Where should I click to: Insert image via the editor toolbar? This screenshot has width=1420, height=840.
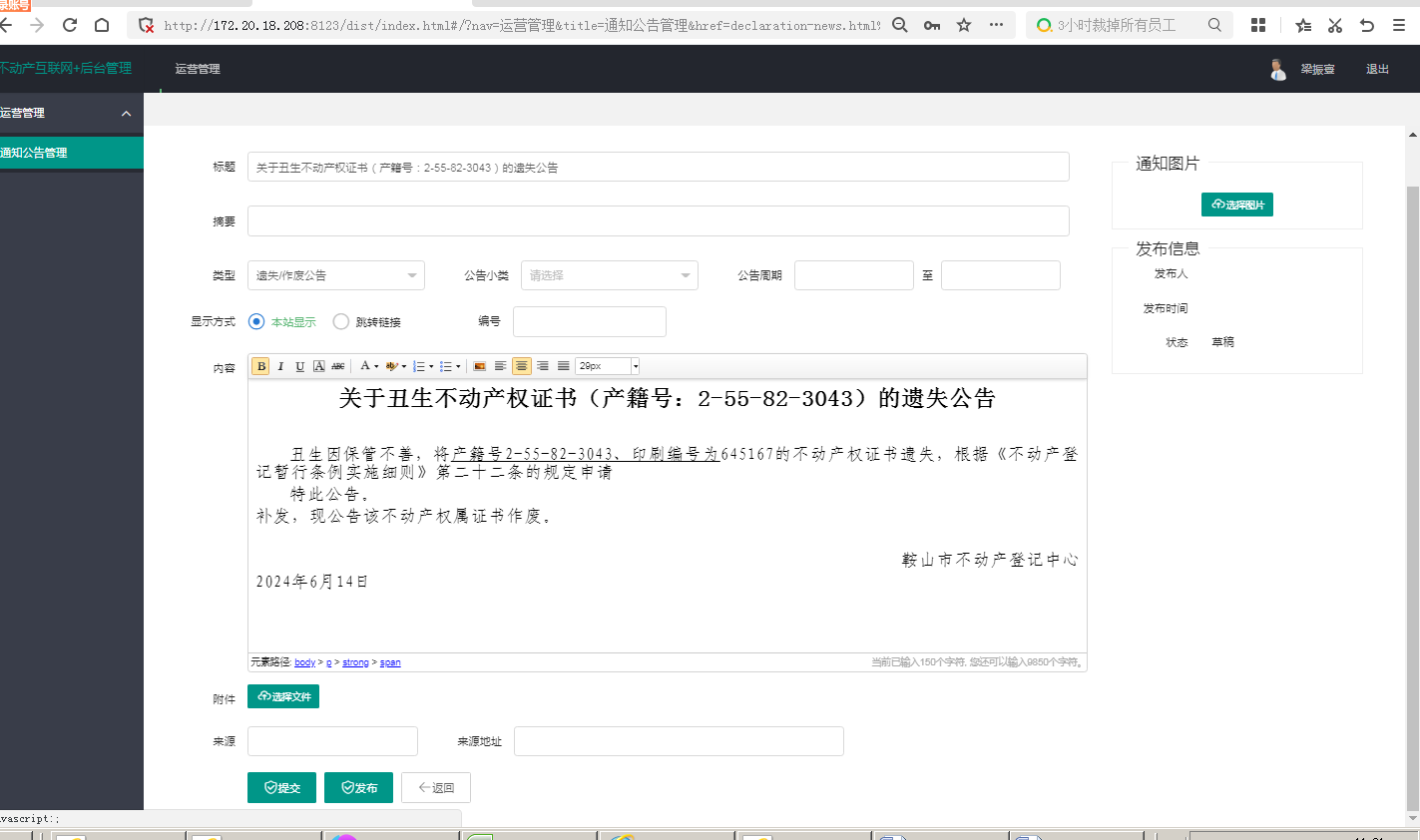tap(479, 366)
